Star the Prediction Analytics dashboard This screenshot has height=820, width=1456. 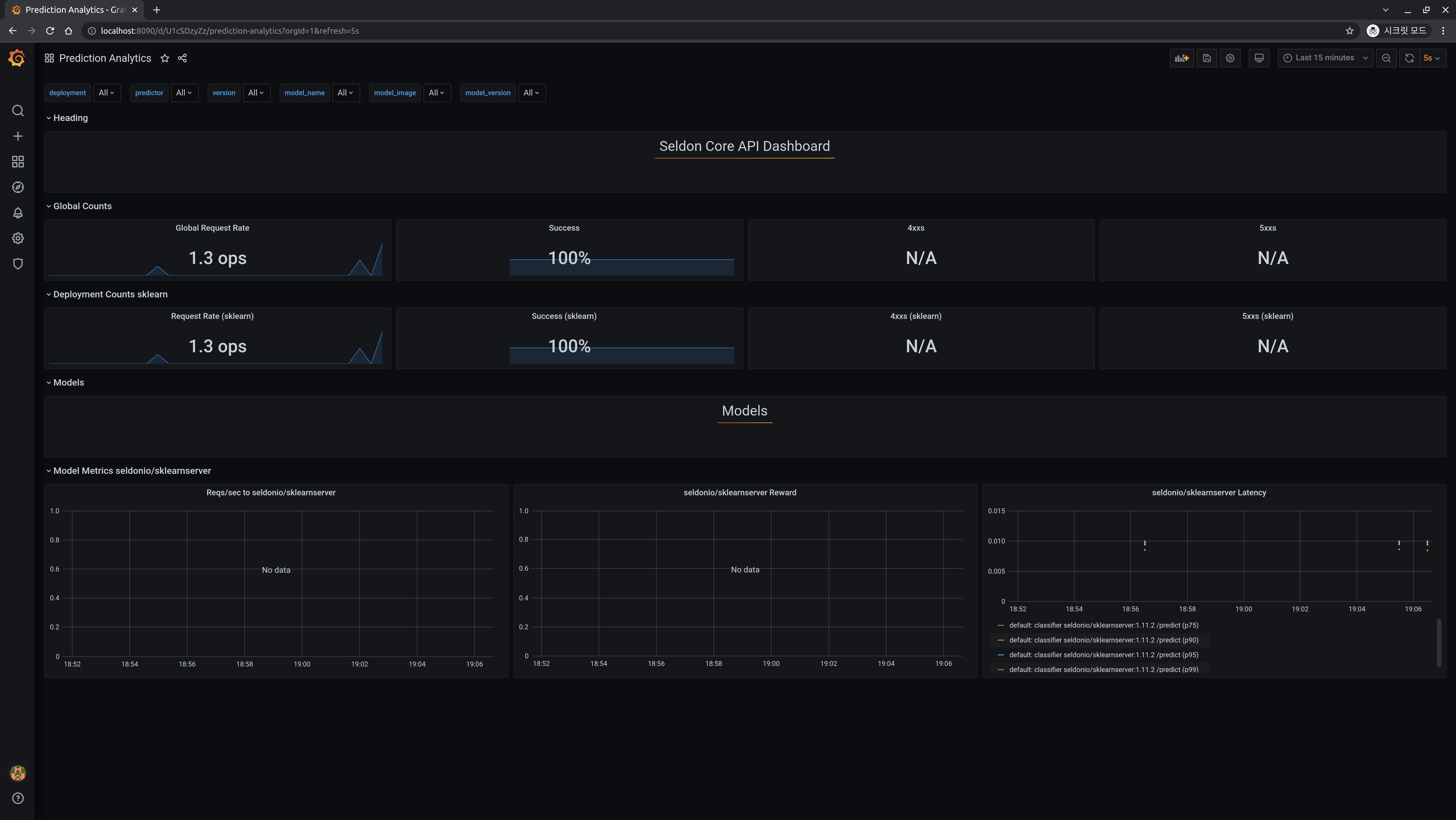point(165,58)
